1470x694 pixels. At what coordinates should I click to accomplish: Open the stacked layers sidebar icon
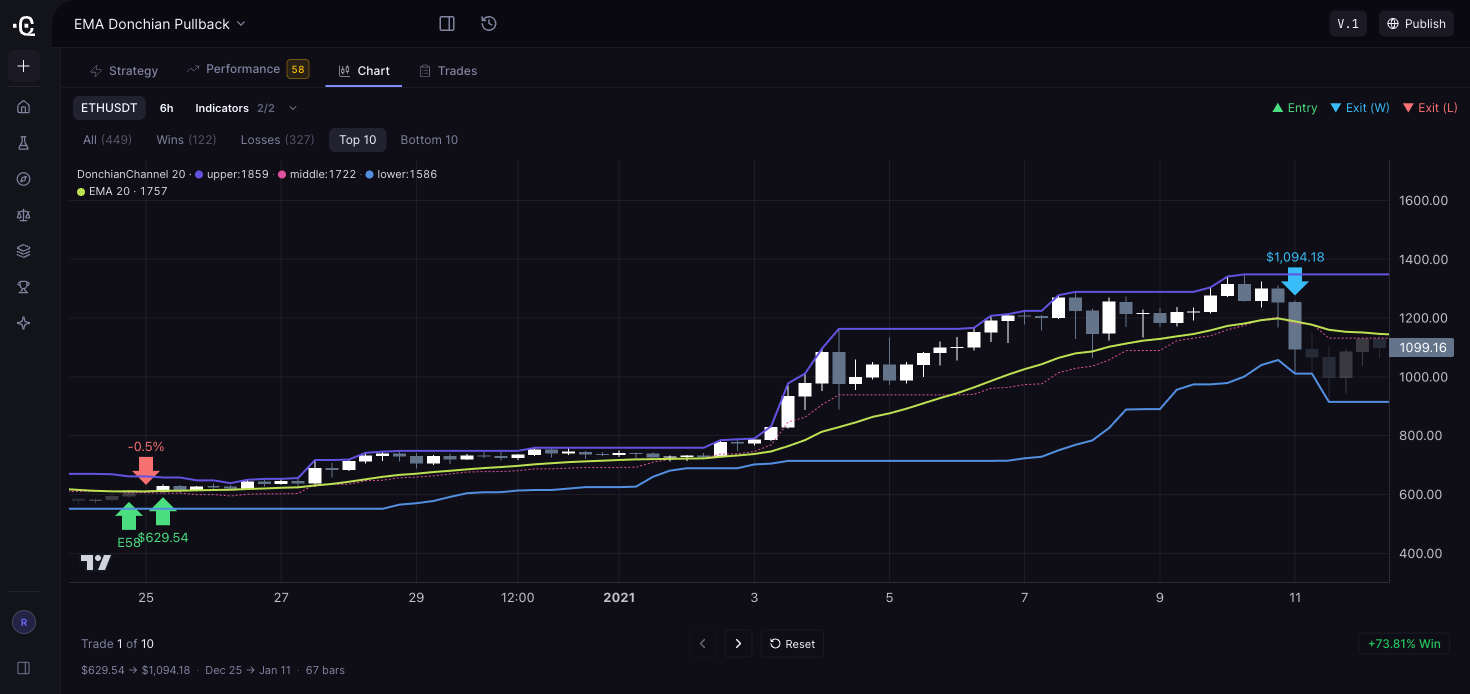click(x=24, y=251)
